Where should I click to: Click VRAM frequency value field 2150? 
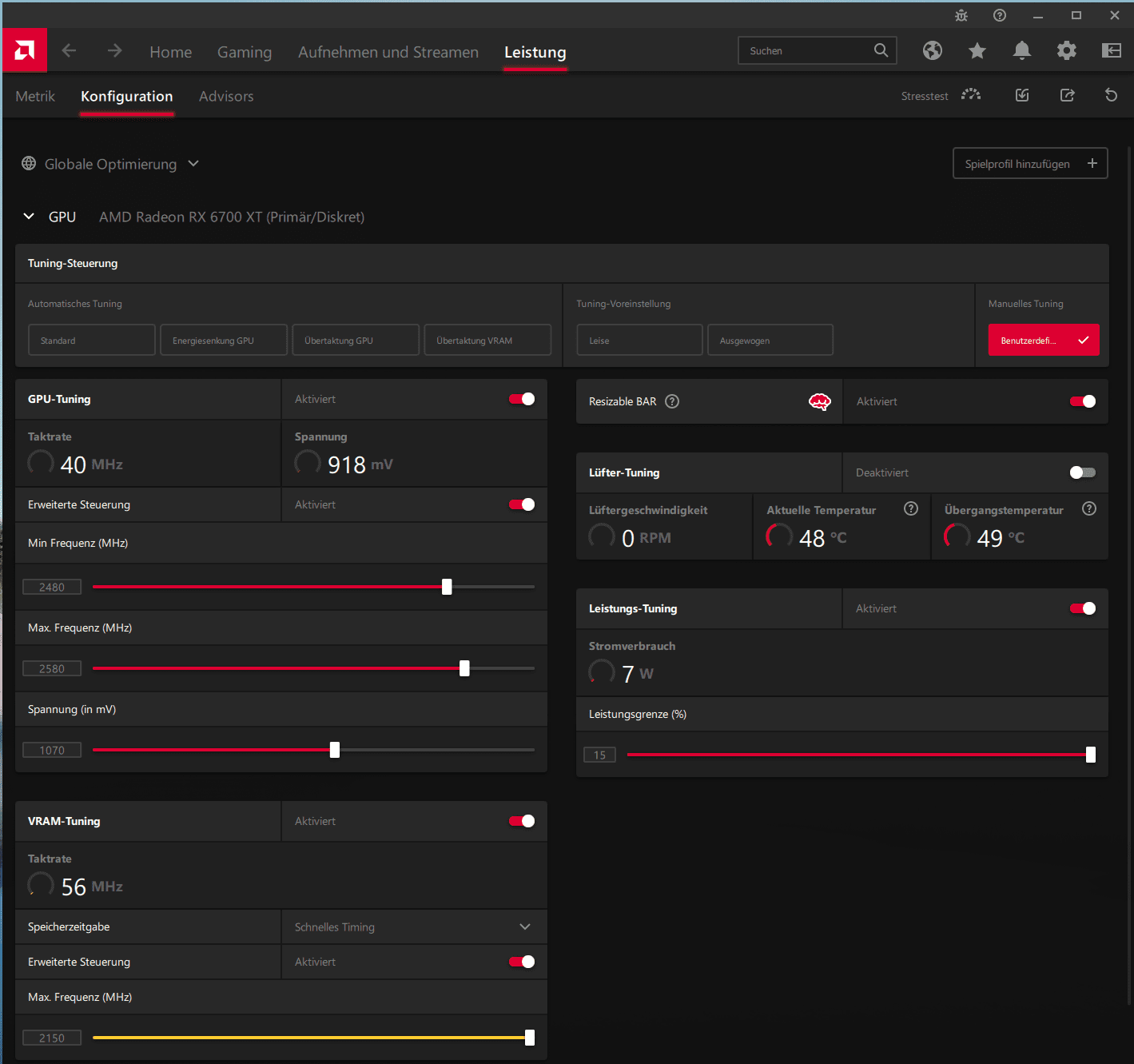point(52,1038)
